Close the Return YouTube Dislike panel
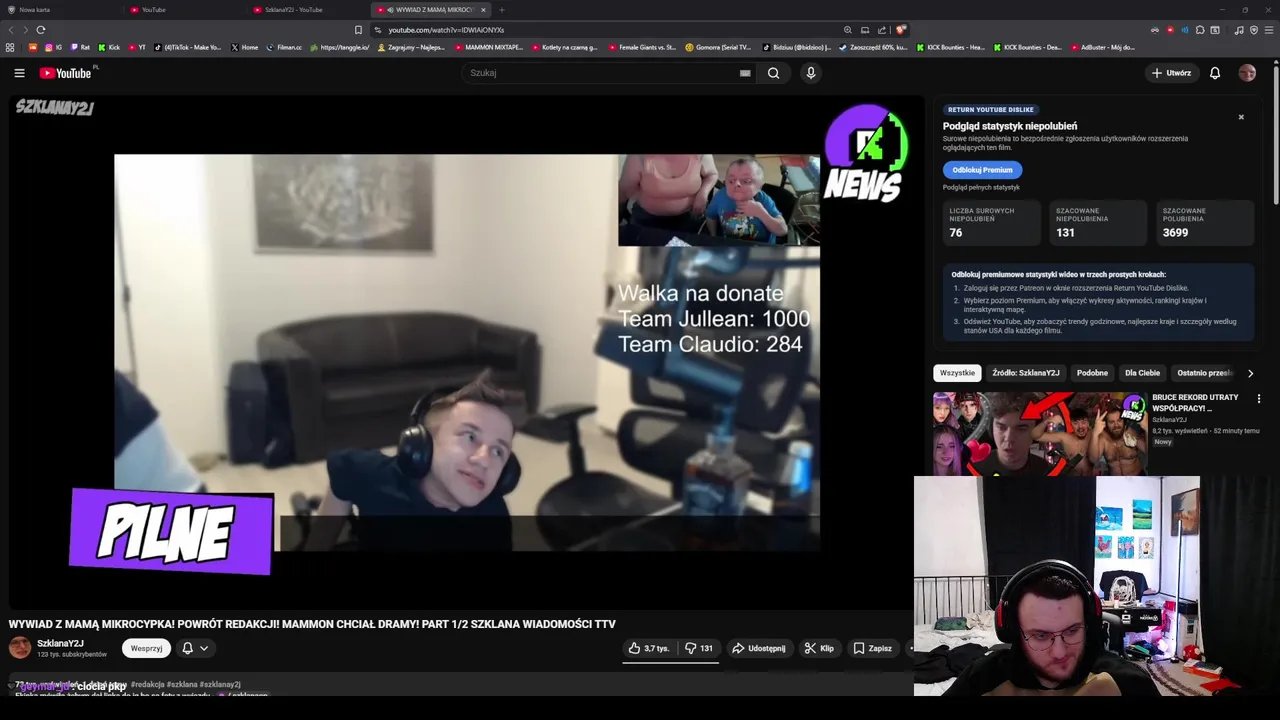 coord(1241,117)
